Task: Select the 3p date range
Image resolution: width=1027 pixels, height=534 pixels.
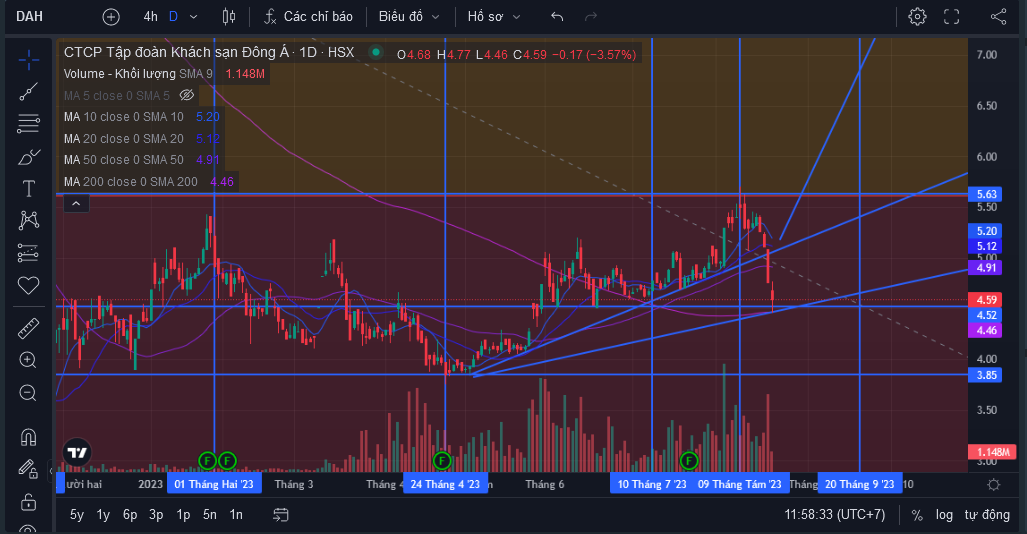Action: 156,515
